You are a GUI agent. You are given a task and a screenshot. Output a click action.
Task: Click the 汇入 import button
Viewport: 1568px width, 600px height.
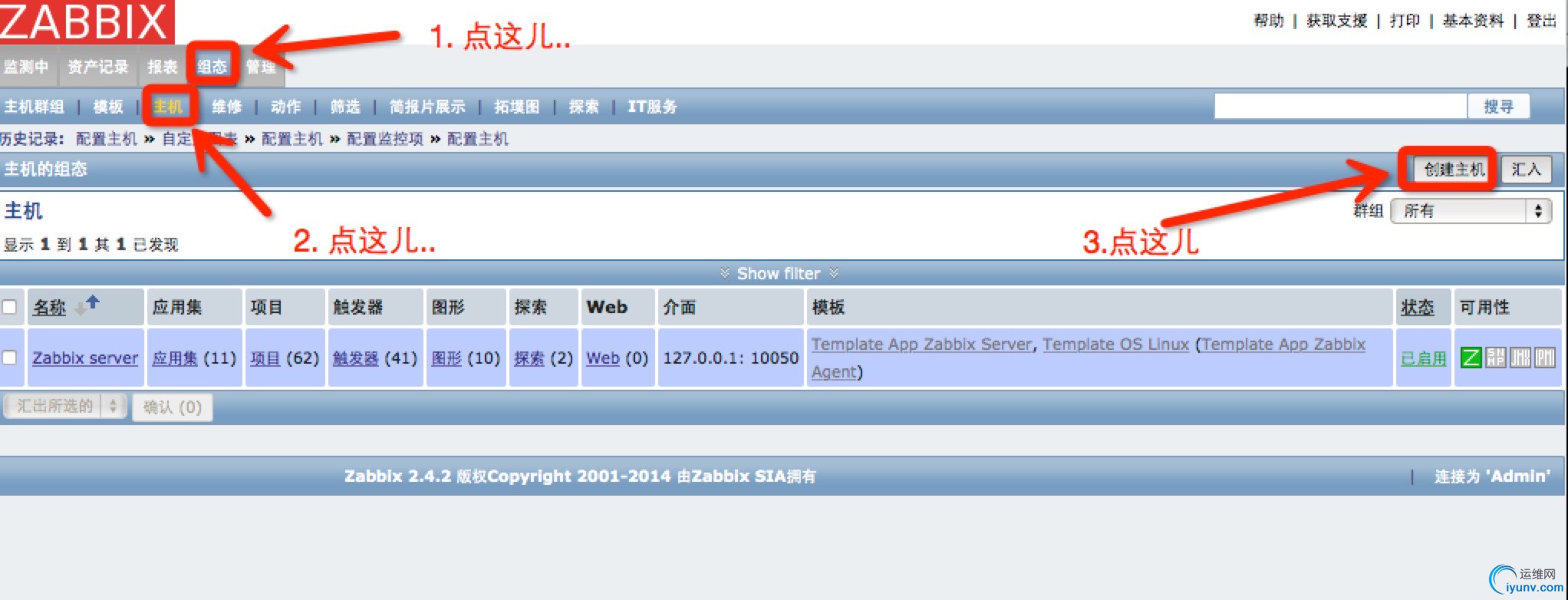point(1526,169)
